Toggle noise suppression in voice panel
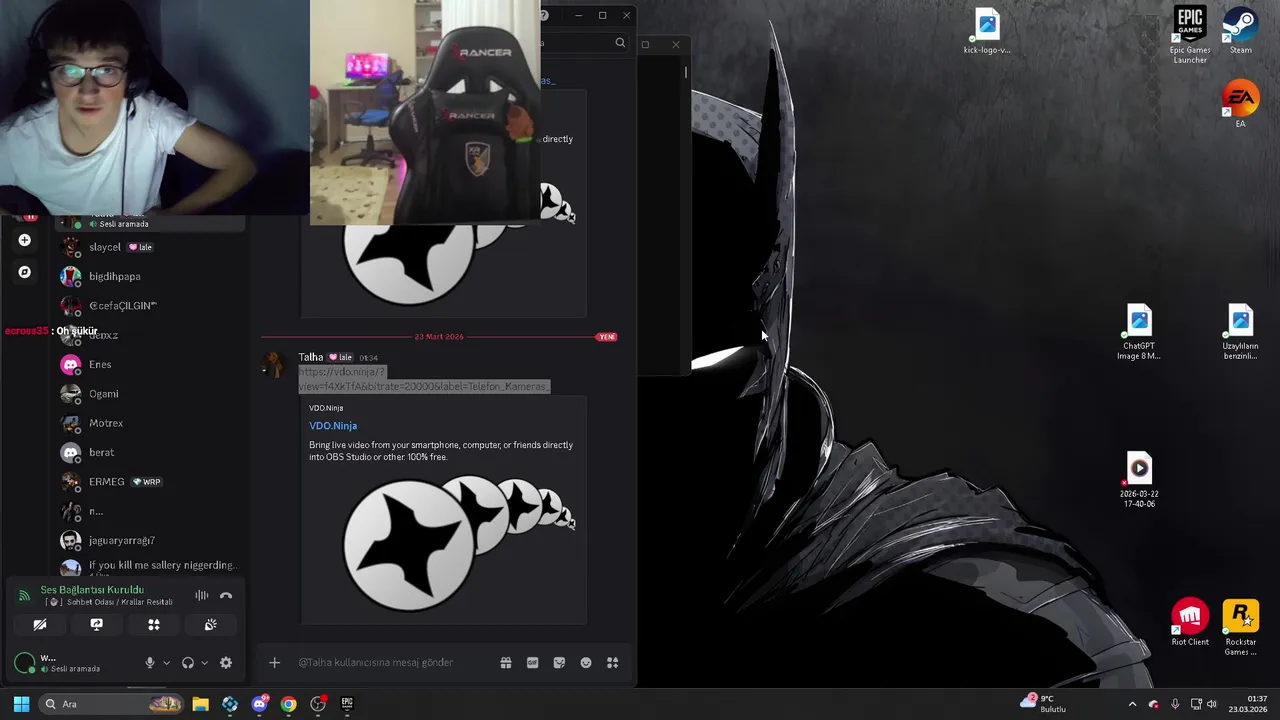The height and width of the screenshot is (720, 1280). (202, 596)
